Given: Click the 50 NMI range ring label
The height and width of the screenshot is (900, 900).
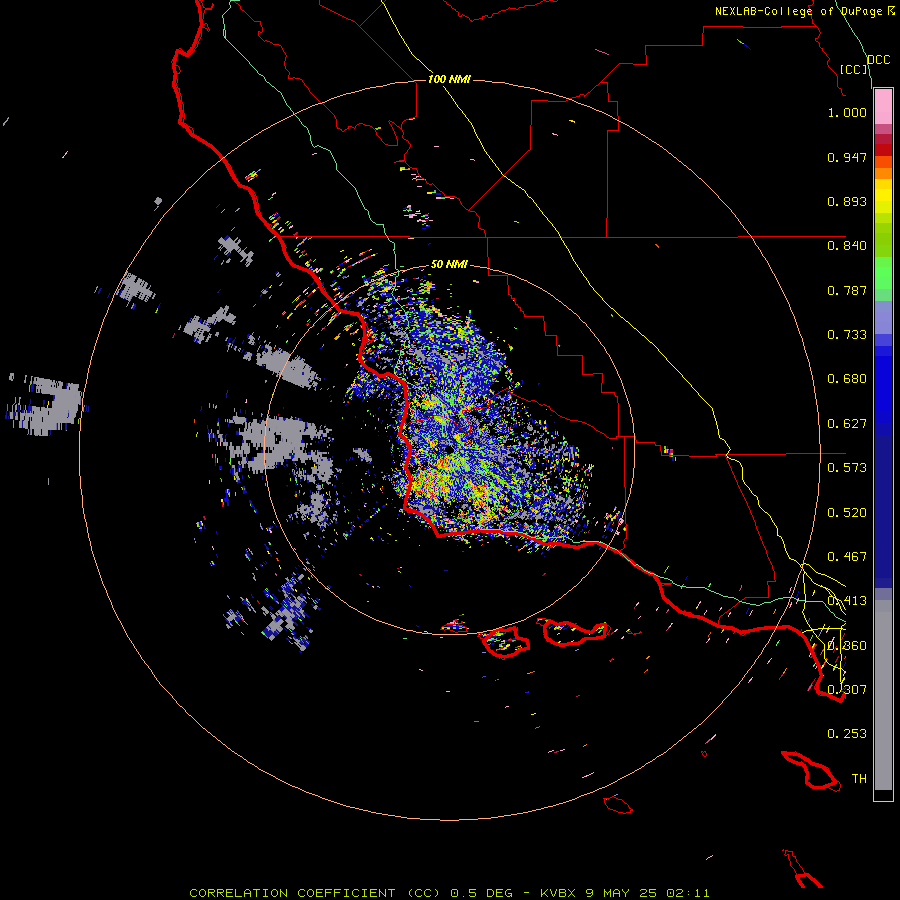Looking at the screenshot, I should tap(449, 264).
